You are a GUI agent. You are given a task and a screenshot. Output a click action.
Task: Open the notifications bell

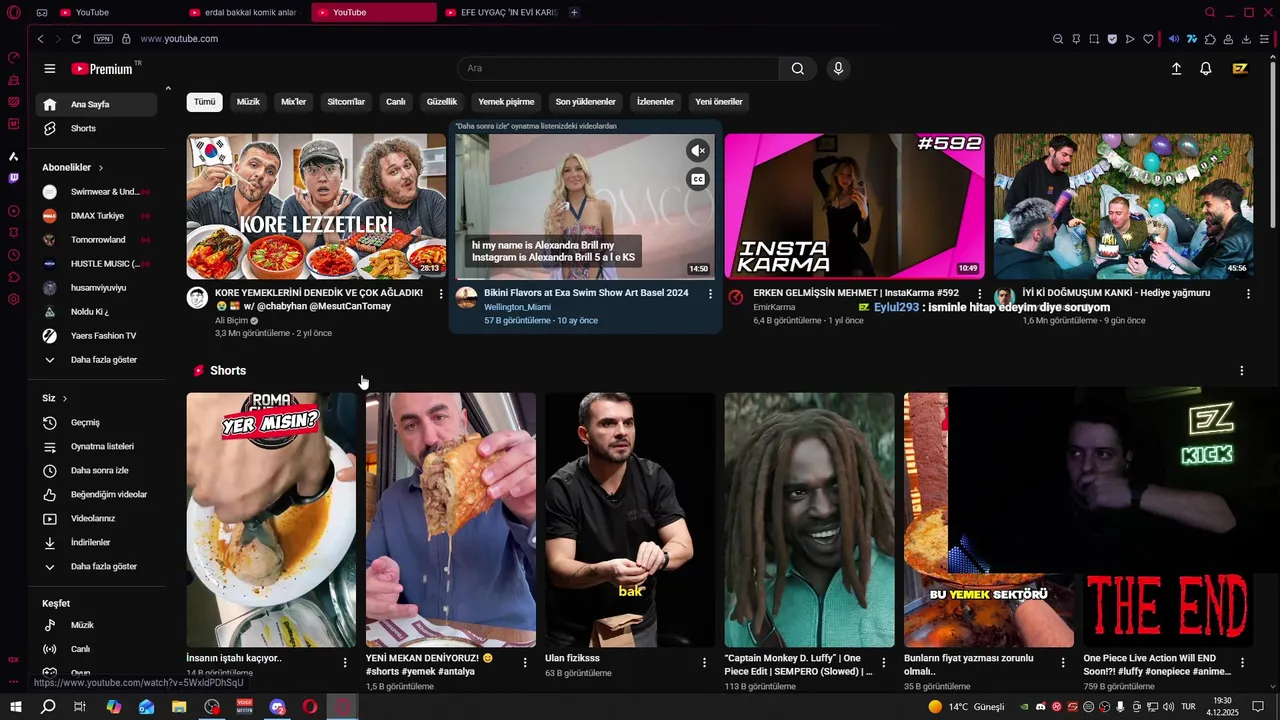1206,68
